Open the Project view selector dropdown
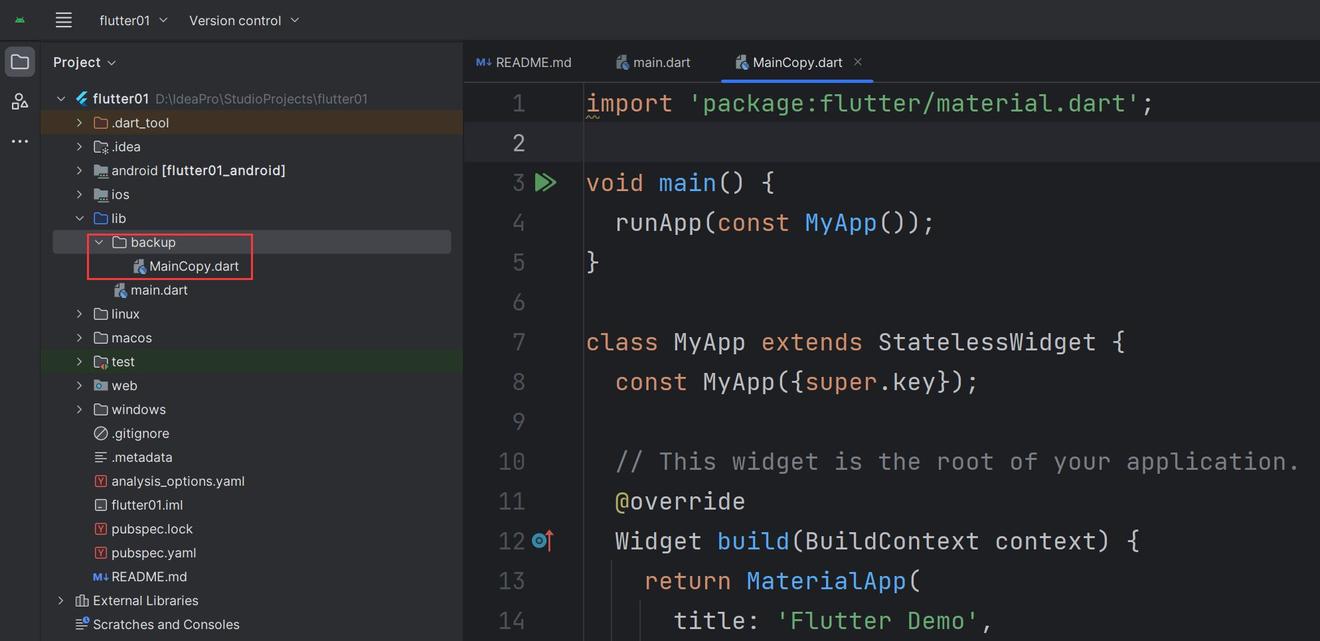The height and width of the screenshot is (641, 1320). point(85,62)
